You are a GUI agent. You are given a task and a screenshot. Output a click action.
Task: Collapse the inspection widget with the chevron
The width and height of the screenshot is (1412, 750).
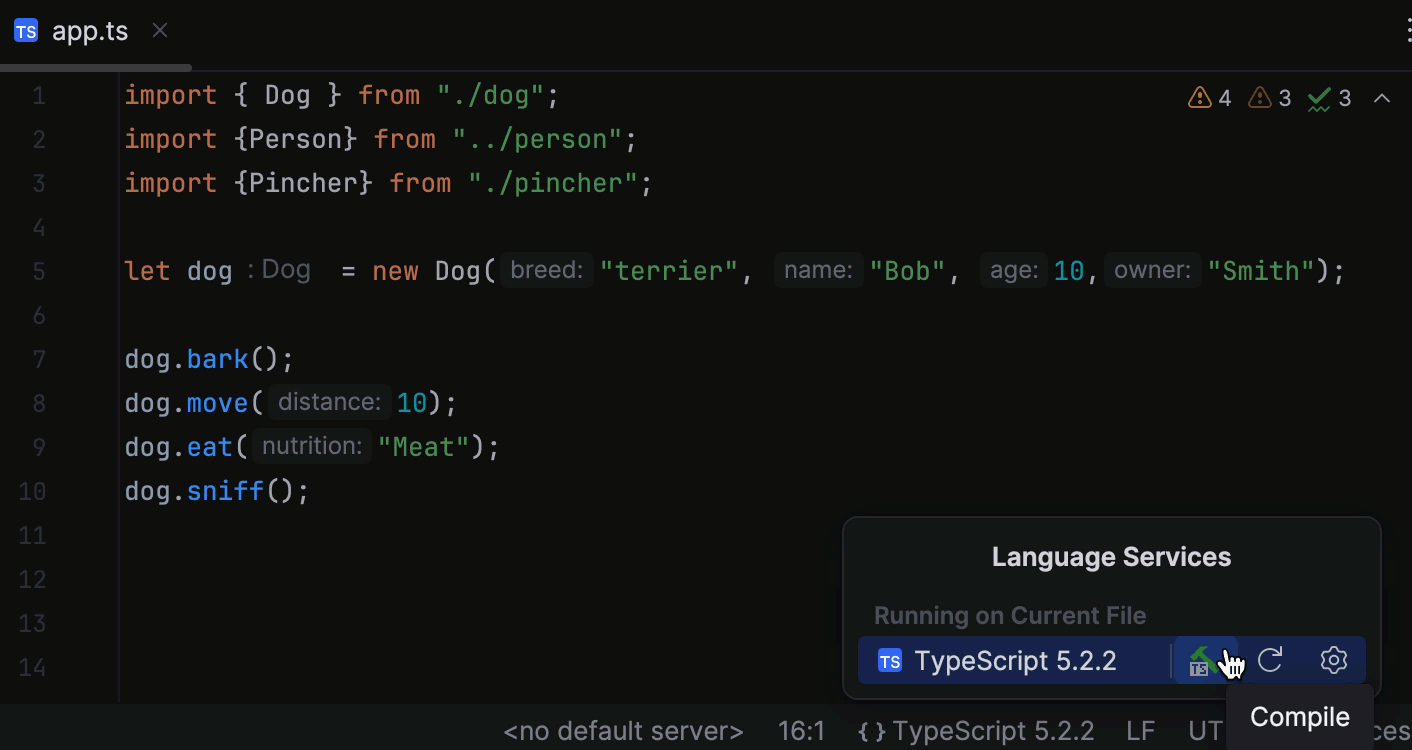pyautogui.click(x=1382, y=97)
